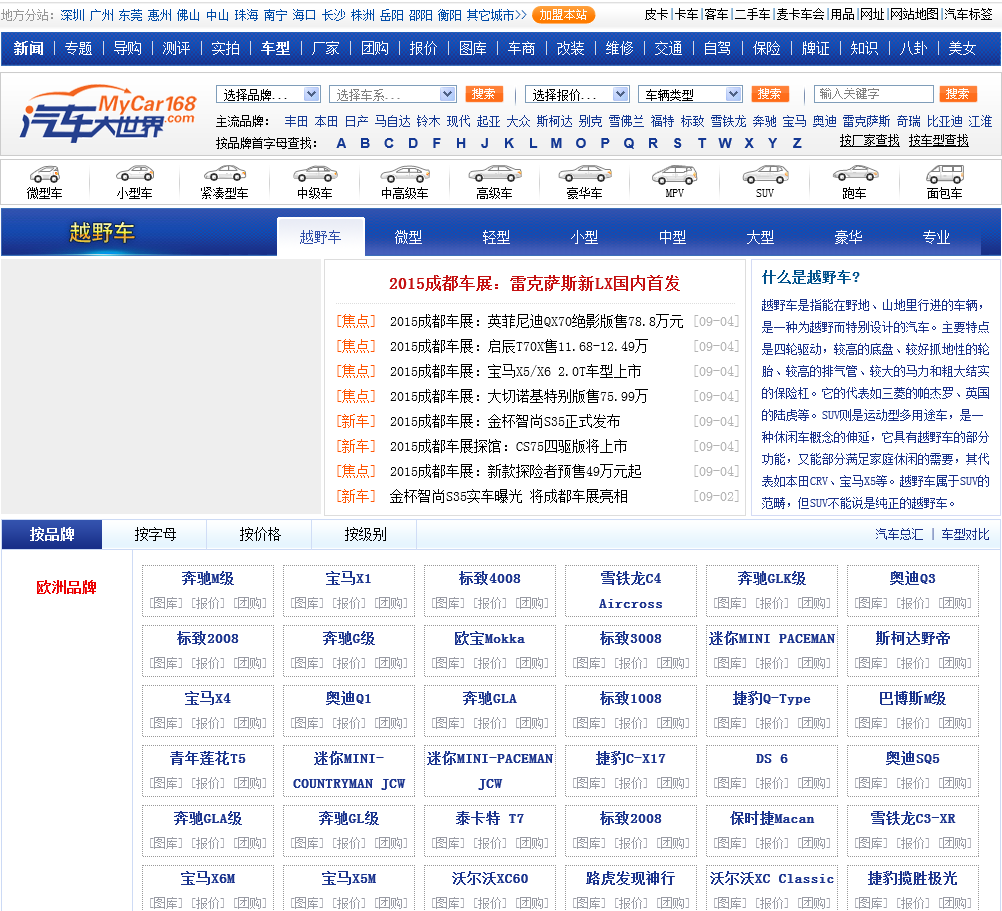
Task: Click 团购 under 奔驰GLK级
Action: (814, 603)
